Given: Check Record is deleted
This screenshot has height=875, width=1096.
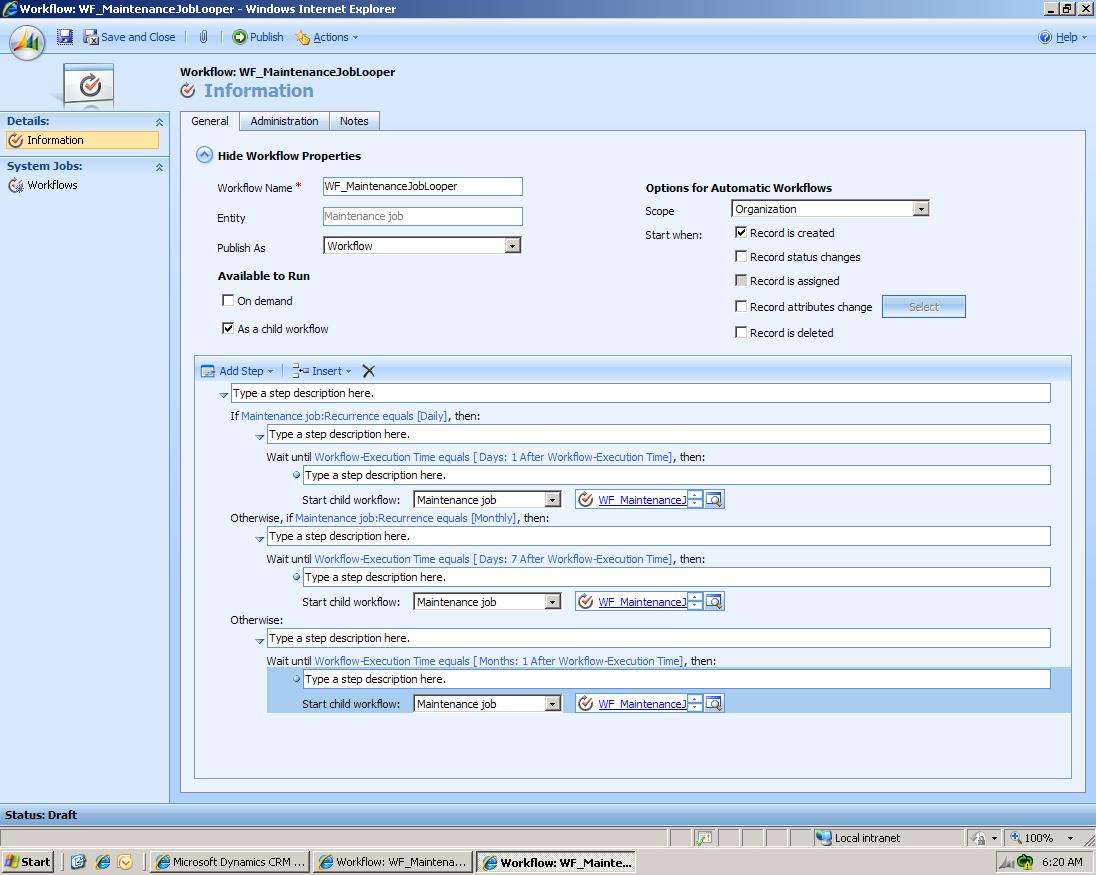Looking at the screenshot, I should (741, 332).
